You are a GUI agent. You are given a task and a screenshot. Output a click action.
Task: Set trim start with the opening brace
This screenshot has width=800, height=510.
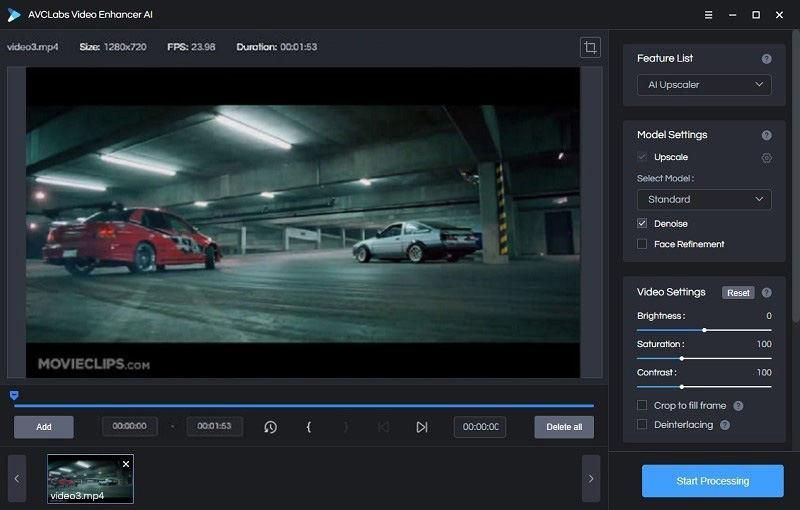coord(309,427)
